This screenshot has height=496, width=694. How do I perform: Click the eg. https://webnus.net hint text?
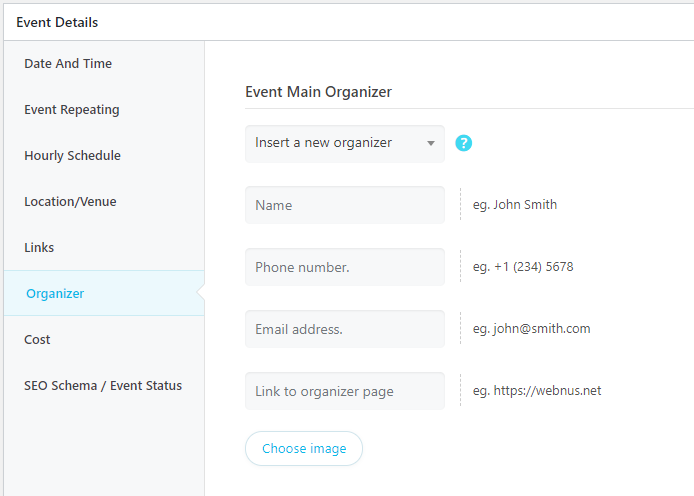537,391
